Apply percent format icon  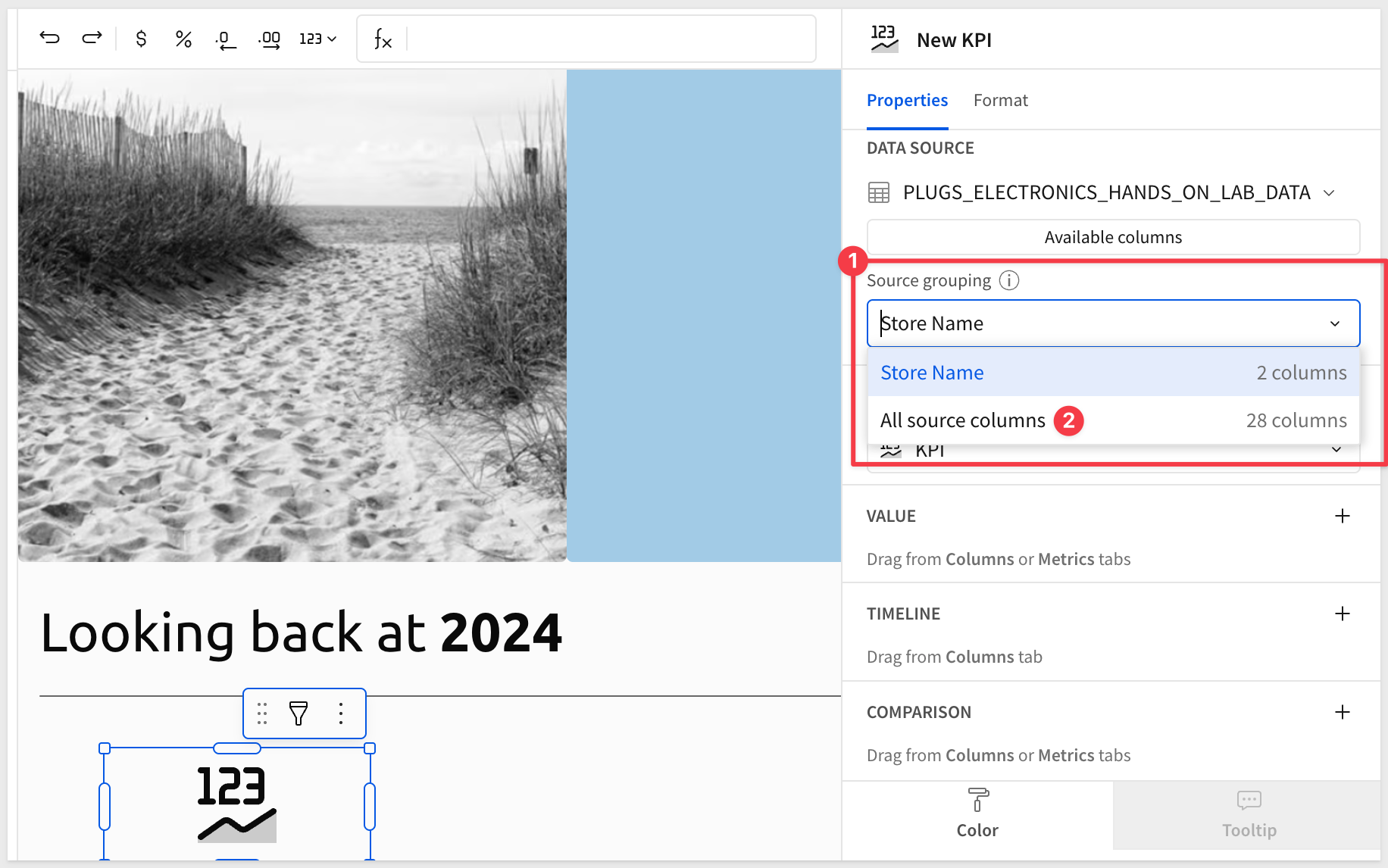[183, 39]
